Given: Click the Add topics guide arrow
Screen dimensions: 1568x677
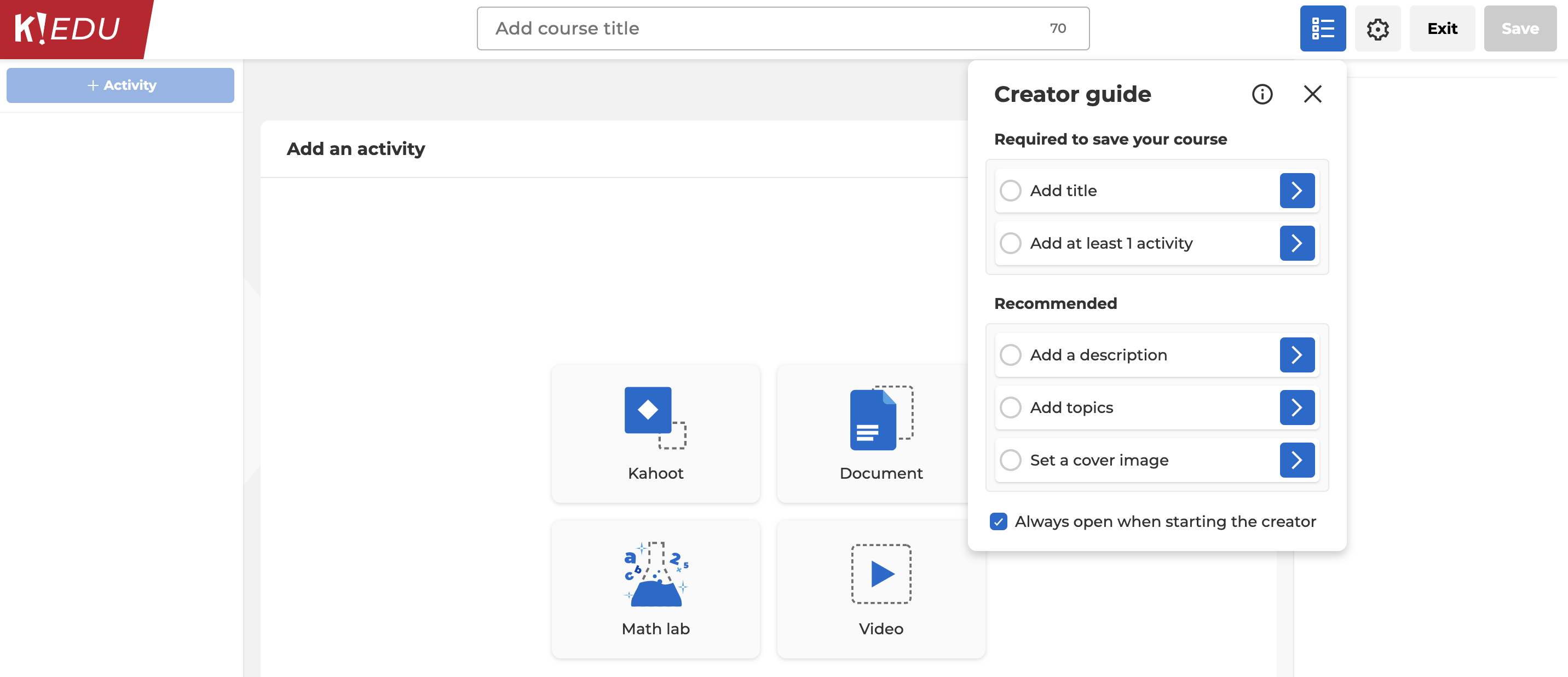Looking at the screenshot, I should tap(1298, 407).
